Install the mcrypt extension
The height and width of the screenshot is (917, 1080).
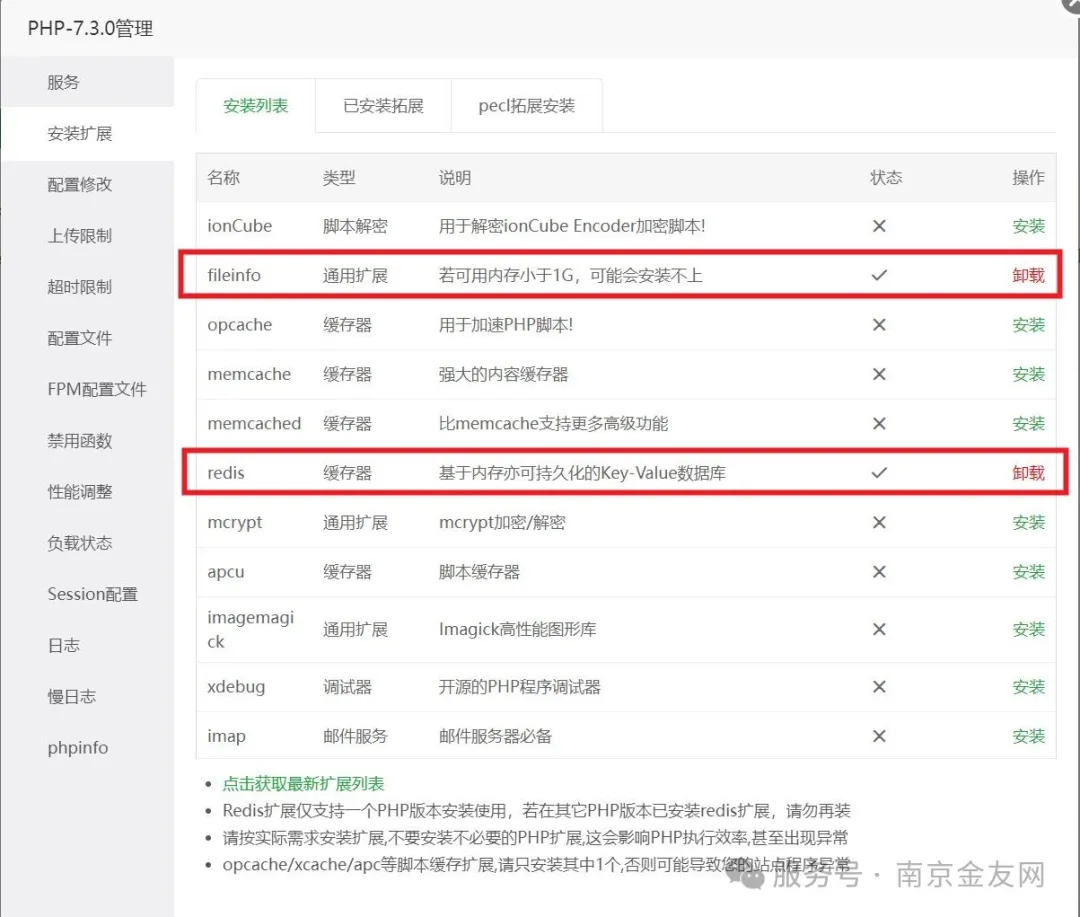[x=1028, y=522]
